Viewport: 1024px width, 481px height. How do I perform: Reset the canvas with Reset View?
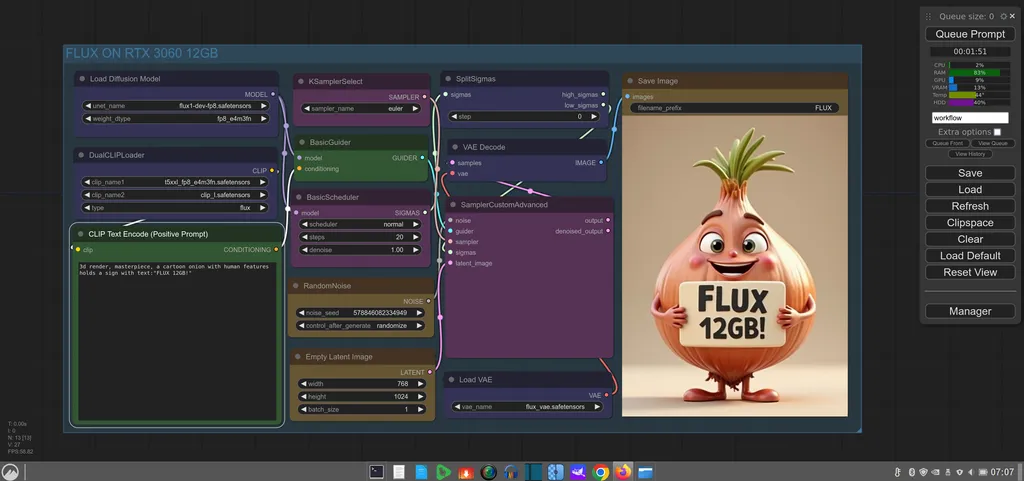[x=970, y=272]
